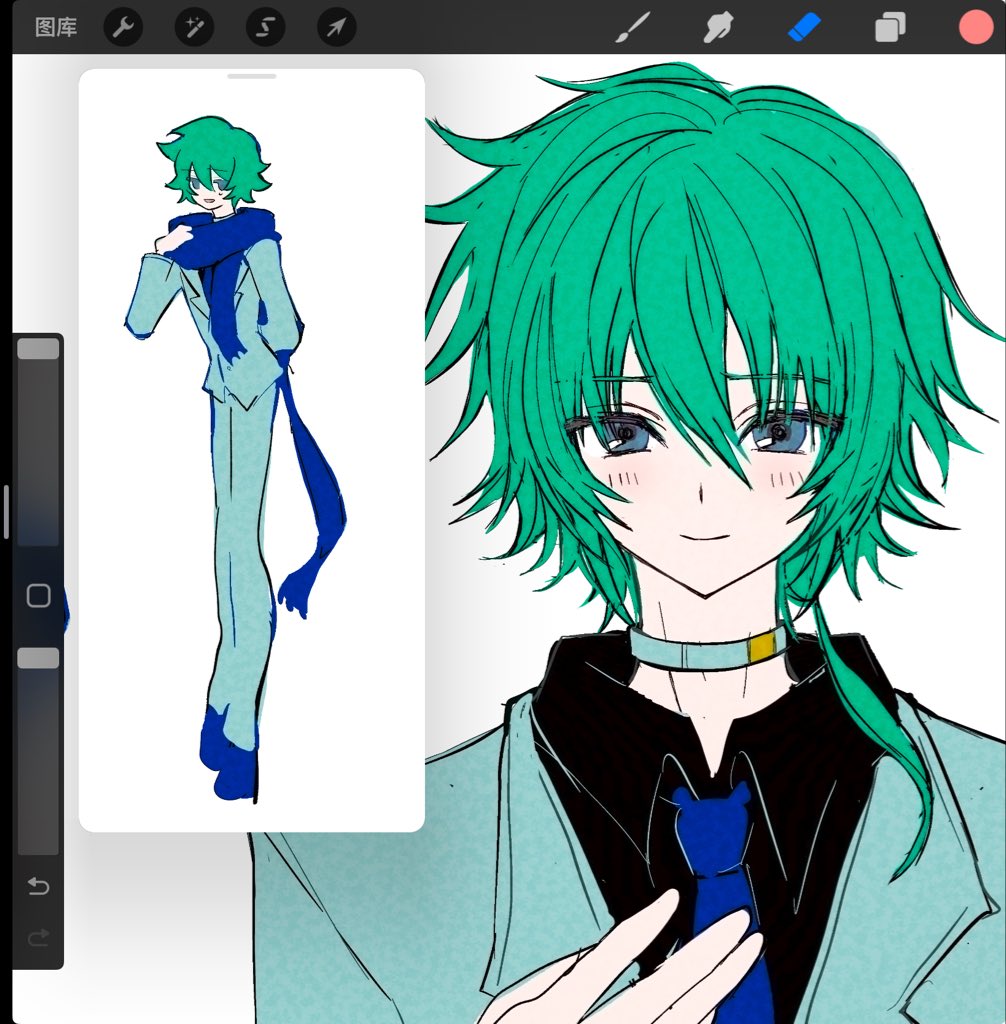Open the 图库 gallery

[x=56, y=27]
